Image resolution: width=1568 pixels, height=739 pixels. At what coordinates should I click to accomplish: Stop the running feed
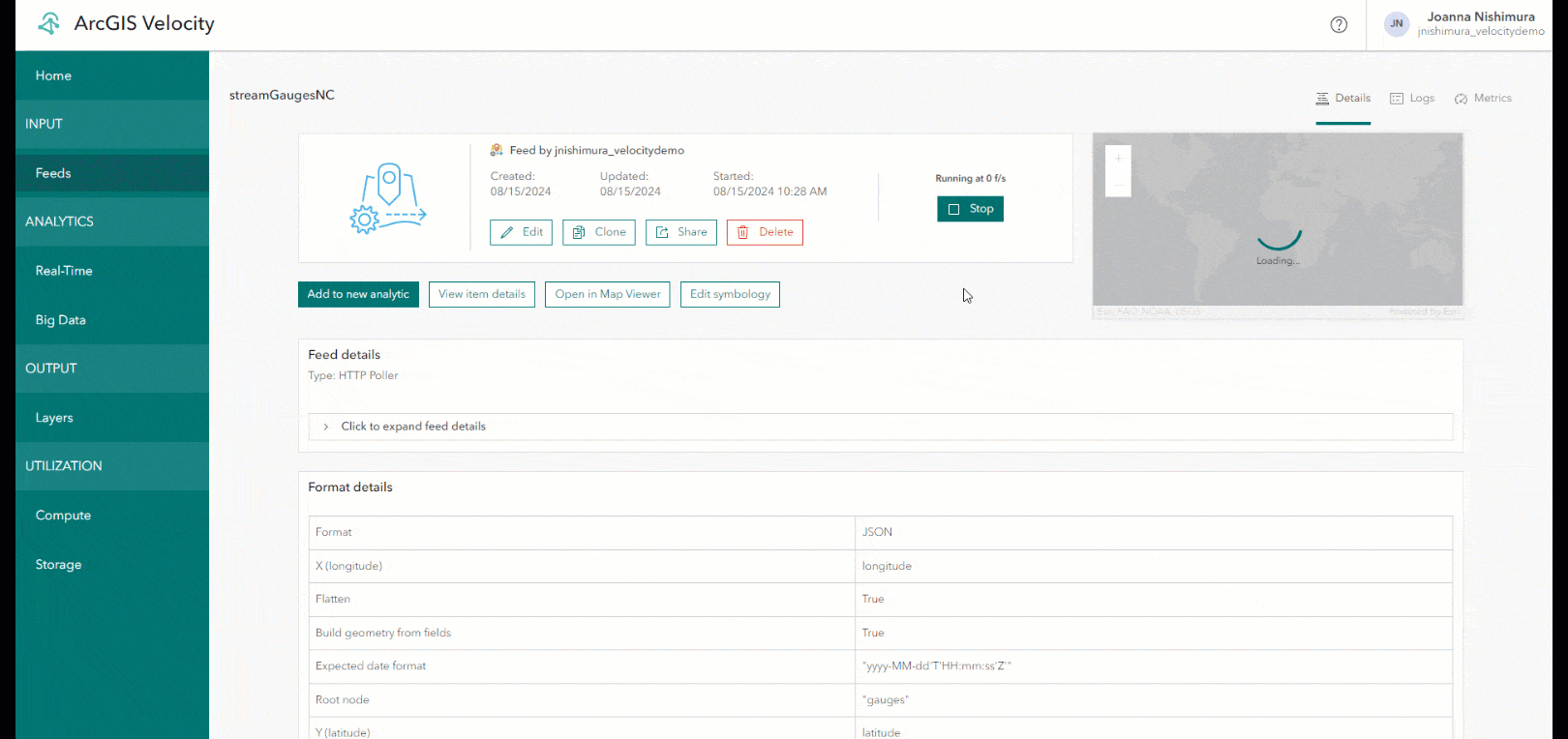pos(970,209)
